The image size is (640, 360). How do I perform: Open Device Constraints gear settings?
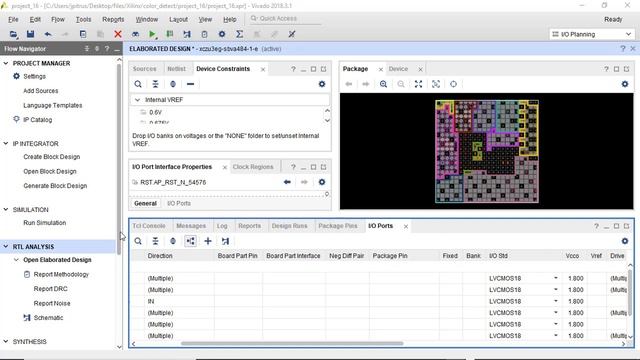tap(322, 84)
